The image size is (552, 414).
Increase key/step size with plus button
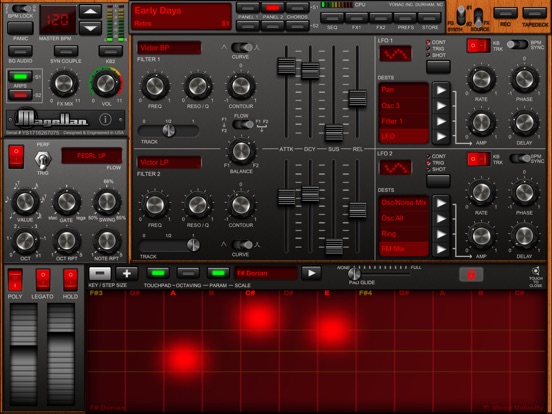127,273
